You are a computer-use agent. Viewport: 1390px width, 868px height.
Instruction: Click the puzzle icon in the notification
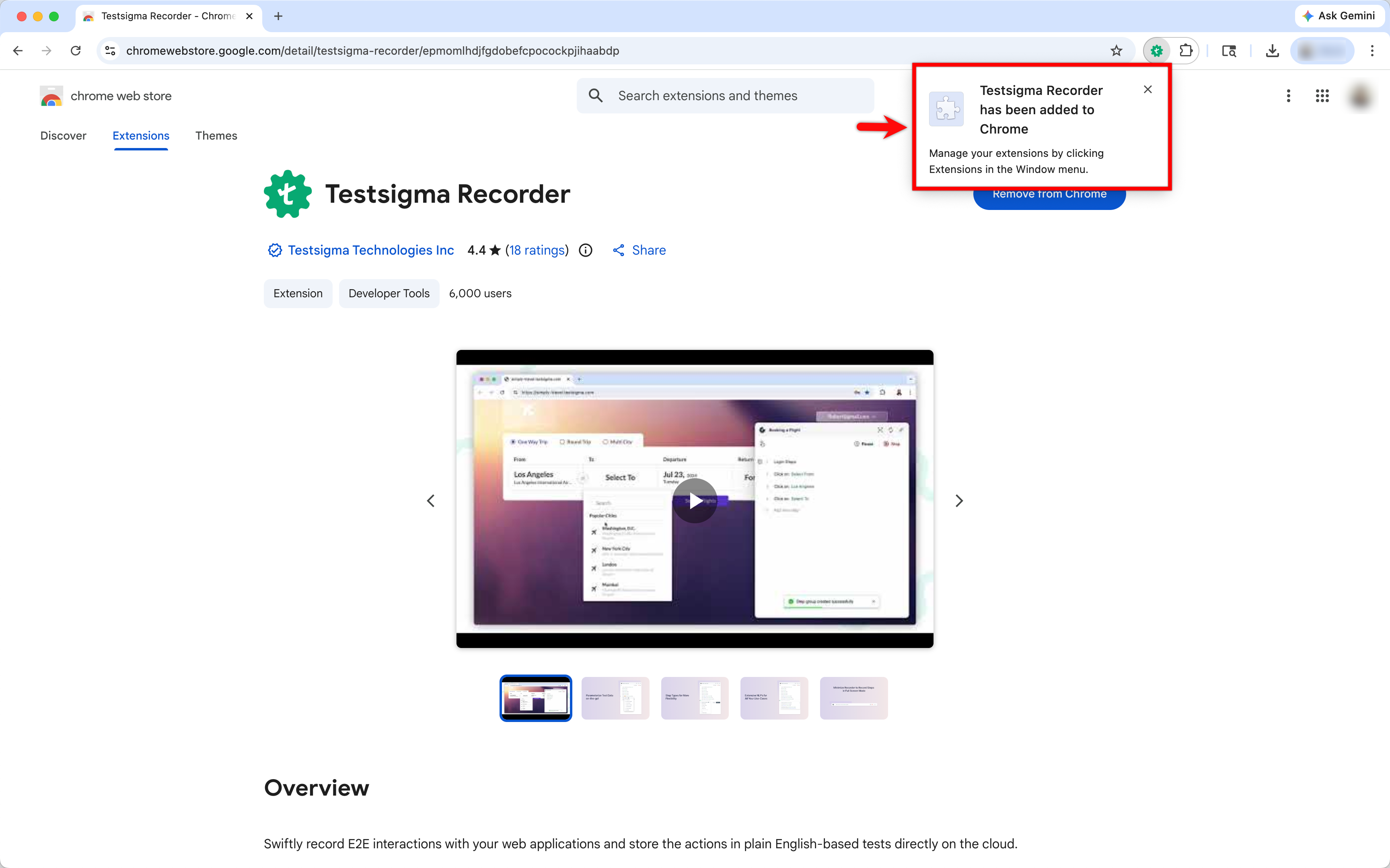point(946,109)
